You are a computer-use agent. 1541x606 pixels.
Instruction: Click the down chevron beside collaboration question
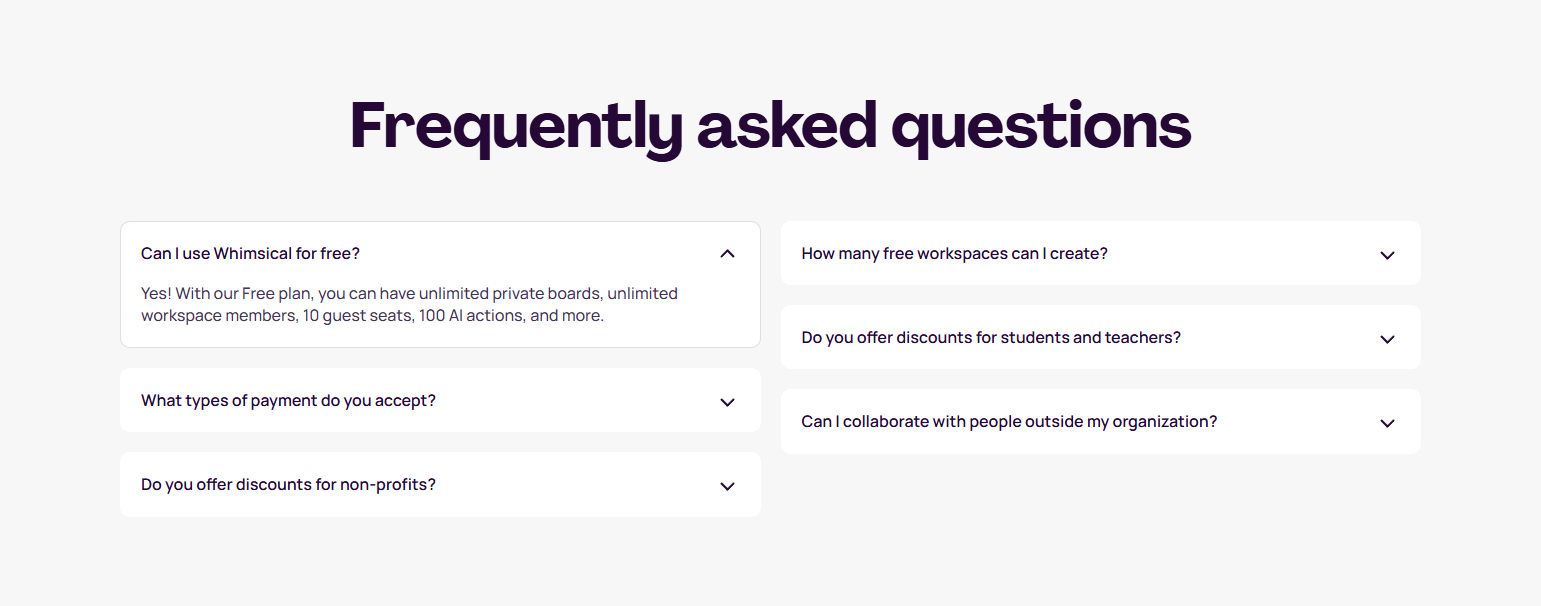click(x=1388, y=423)
